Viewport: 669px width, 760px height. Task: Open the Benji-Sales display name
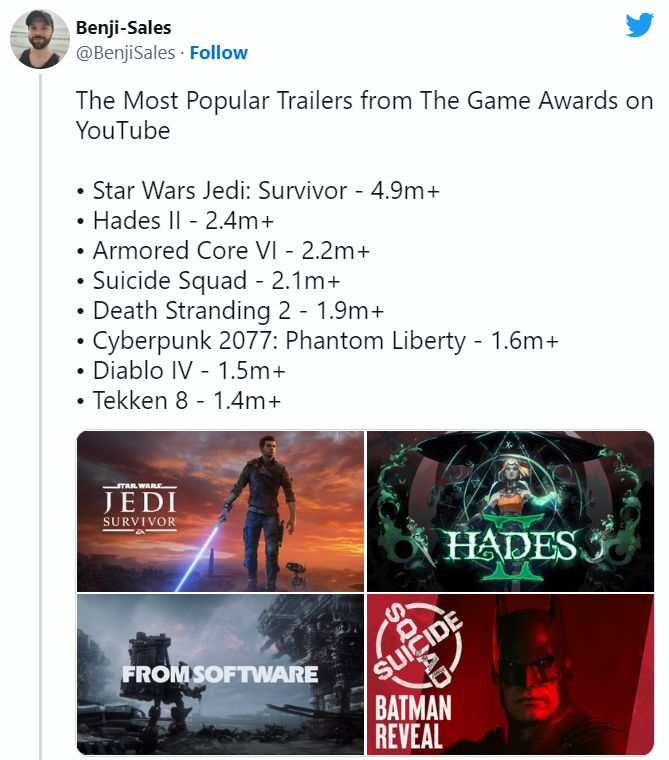click(x=123, y=28)
